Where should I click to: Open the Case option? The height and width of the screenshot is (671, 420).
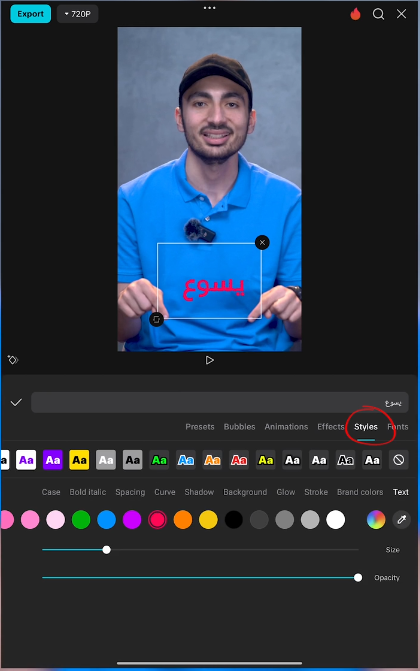coord(51,492)
